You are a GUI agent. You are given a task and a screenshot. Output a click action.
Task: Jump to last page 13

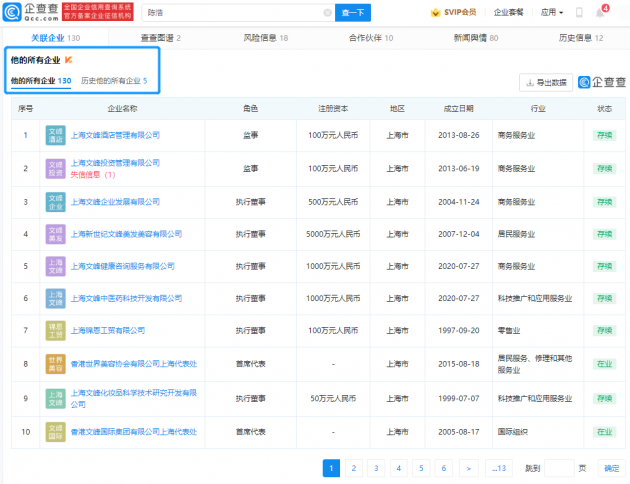point(497,468)
